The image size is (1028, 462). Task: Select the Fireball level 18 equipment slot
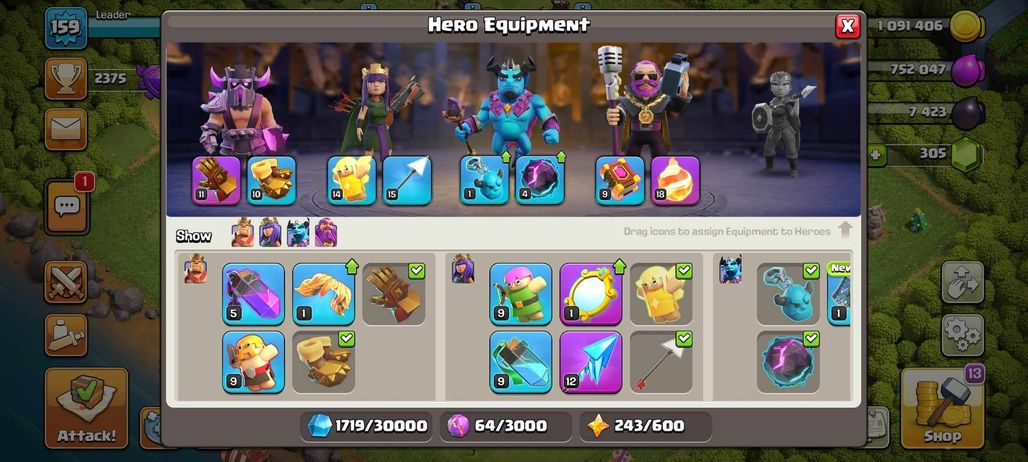675,180
